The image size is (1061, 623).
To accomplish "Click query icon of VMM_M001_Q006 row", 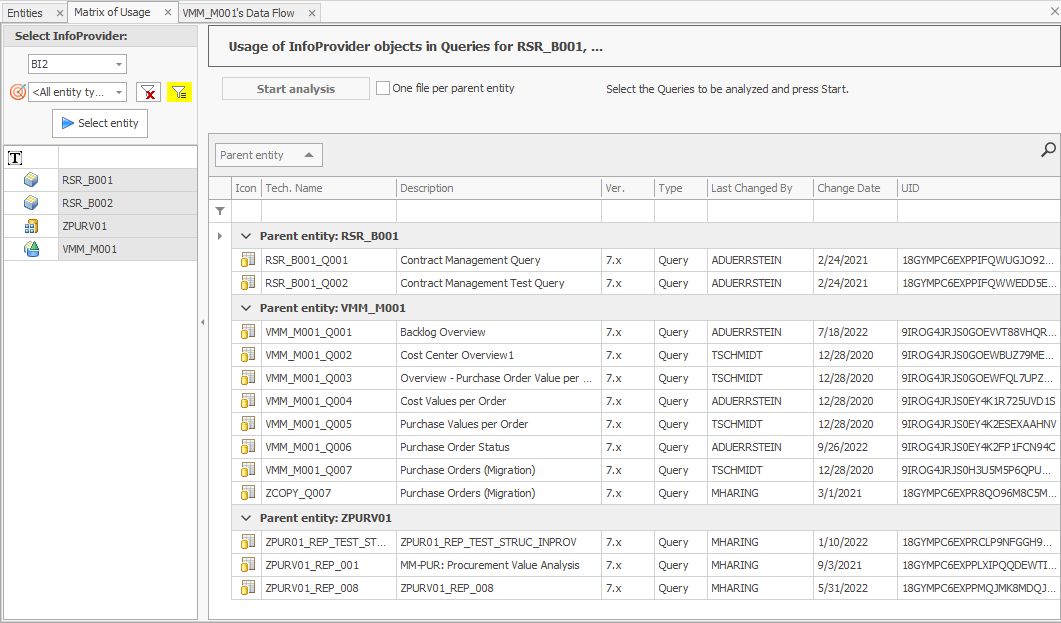I will pos(247,447).
